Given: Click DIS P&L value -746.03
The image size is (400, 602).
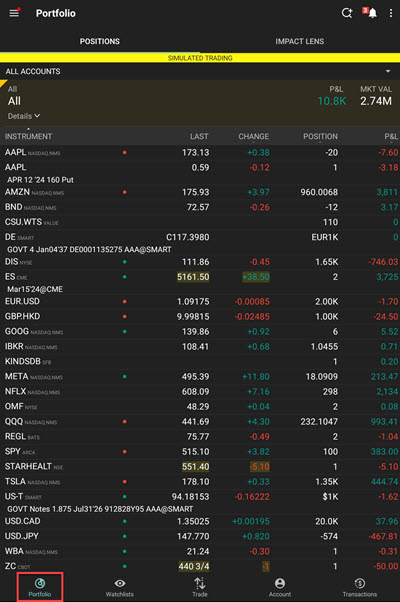Looking at the screenshot, I should [383, 262].
